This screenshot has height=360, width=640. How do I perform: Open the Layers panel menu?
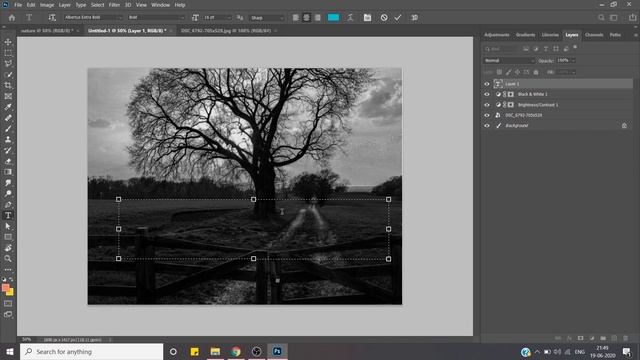[635, 35]
